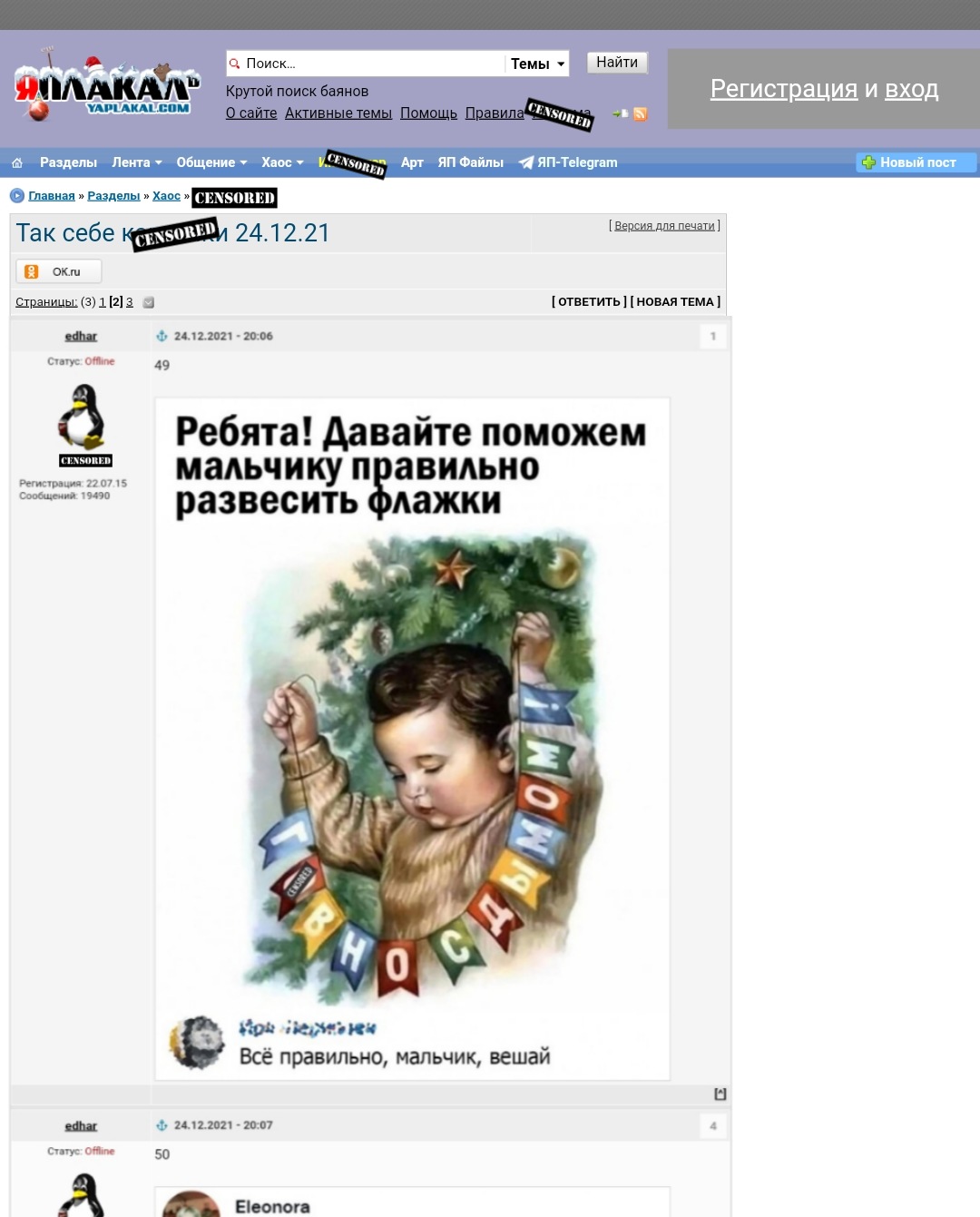This screenshot has width=980, height=1217.
Task: Click the blue breadcrumb arrow icon
Action: (x=17, y=196)
